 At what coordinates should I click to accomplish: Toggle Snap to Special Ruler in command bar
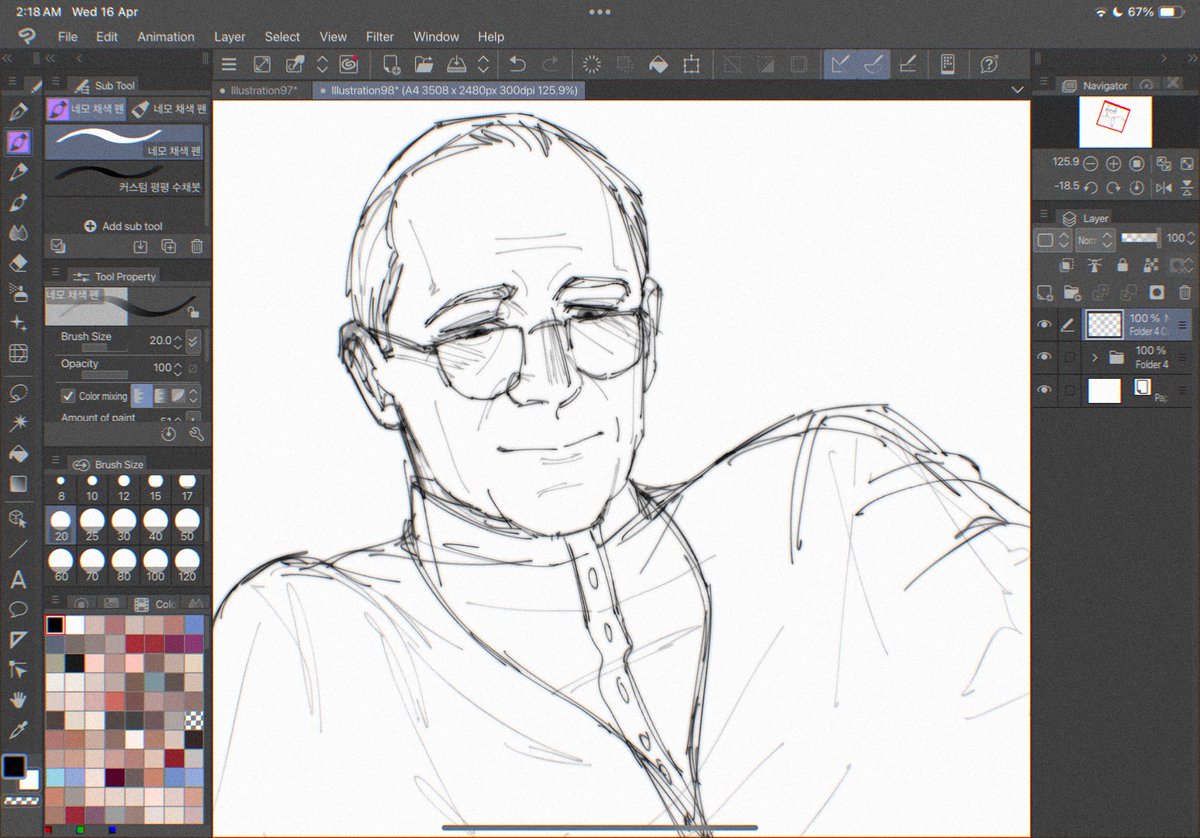(873, 64)
